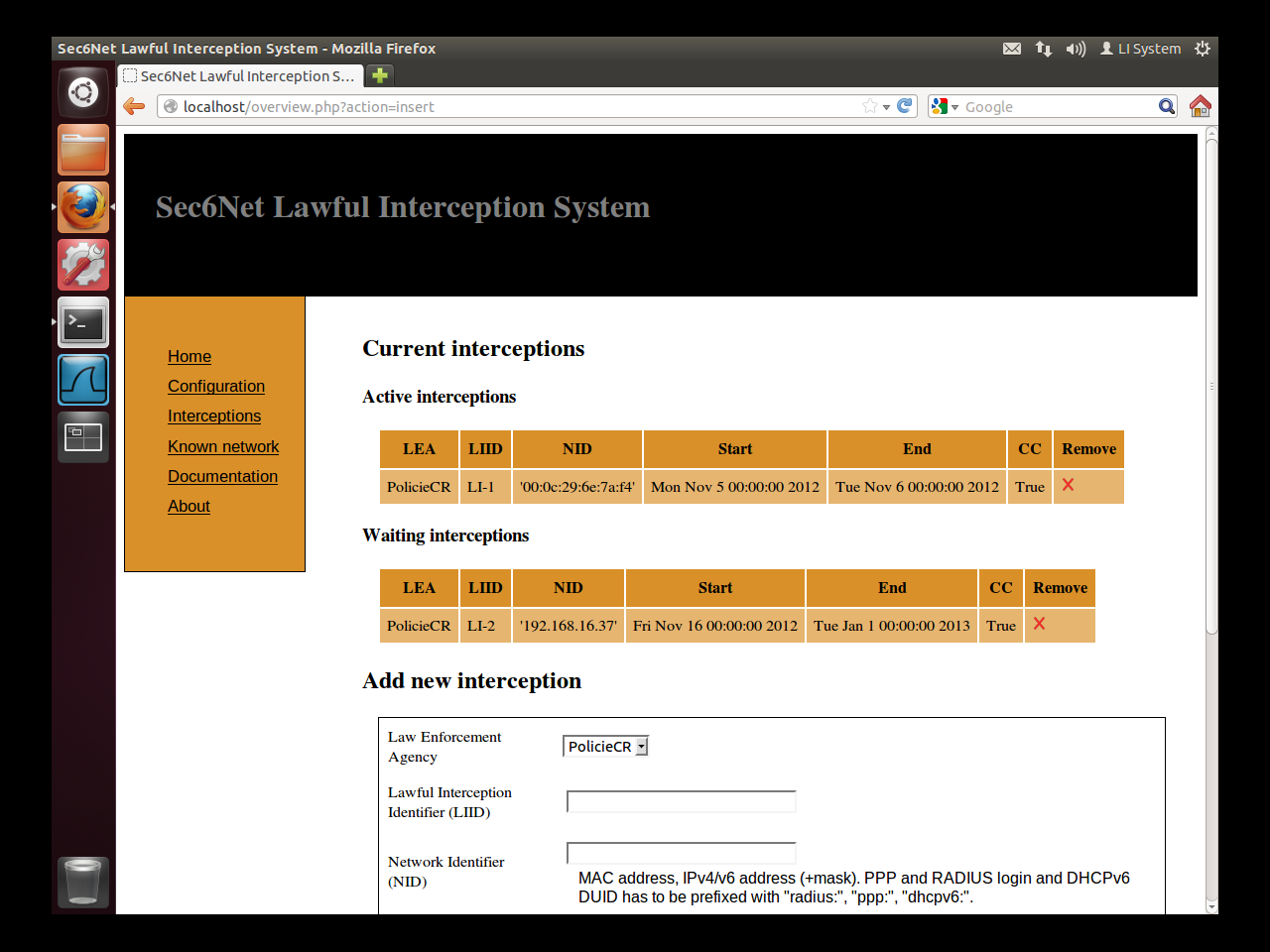
Task: Open a new tab with the plus button
Action: coord(379,75)
